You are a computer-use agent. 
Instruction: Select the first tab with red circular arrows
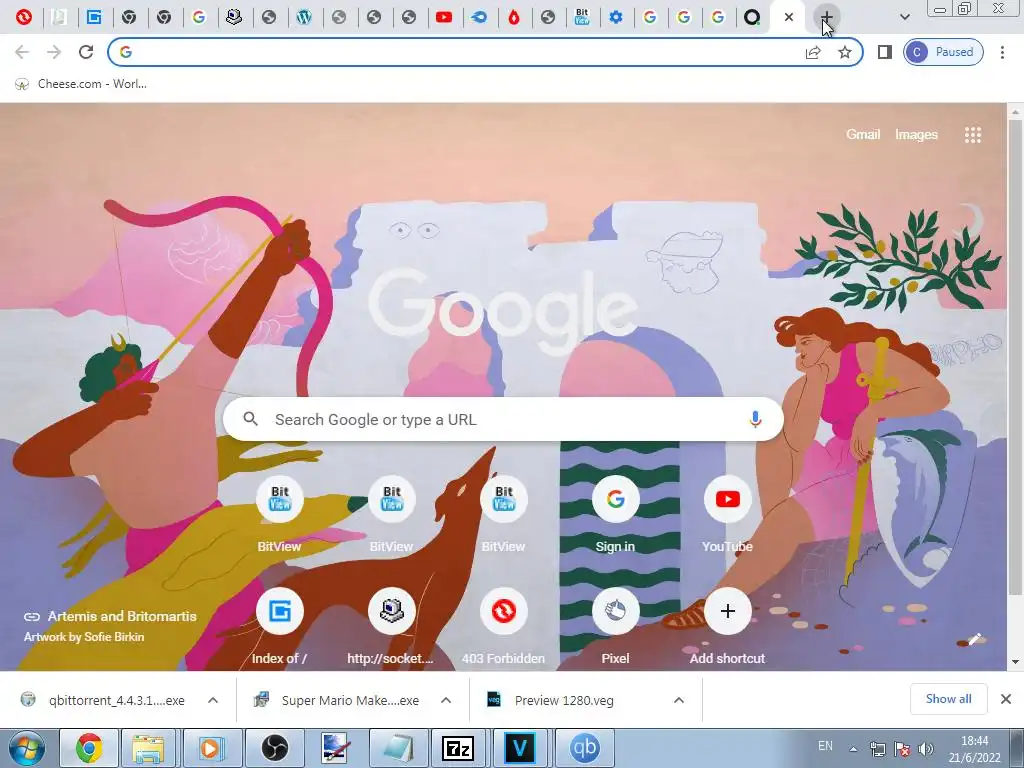24,18
